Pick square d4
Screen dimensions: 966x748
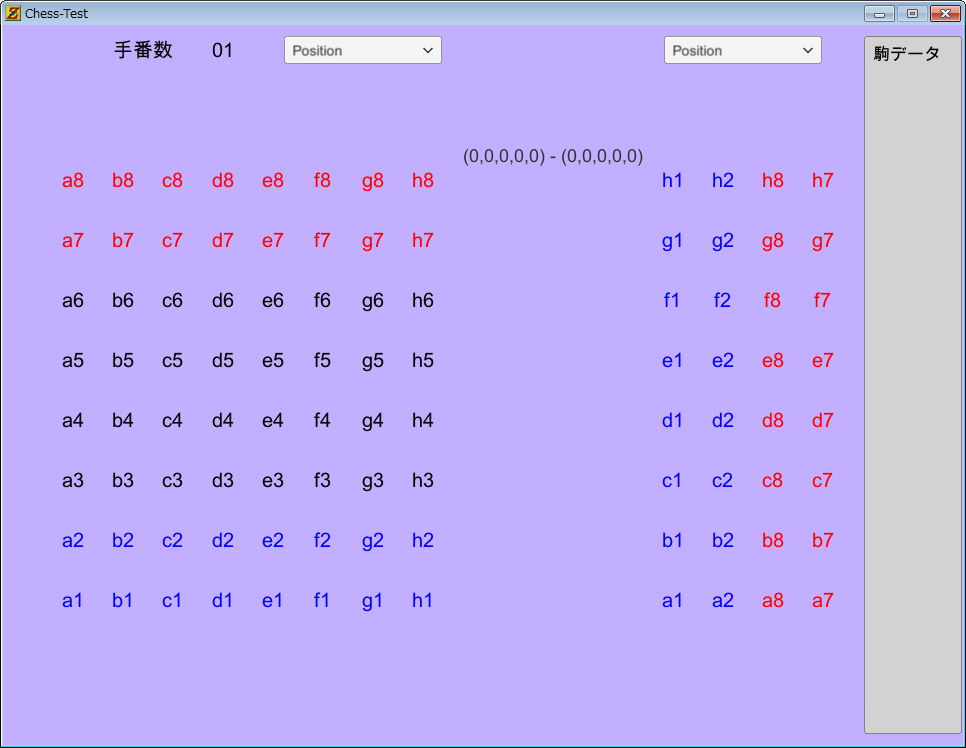(x=222, y=420)
